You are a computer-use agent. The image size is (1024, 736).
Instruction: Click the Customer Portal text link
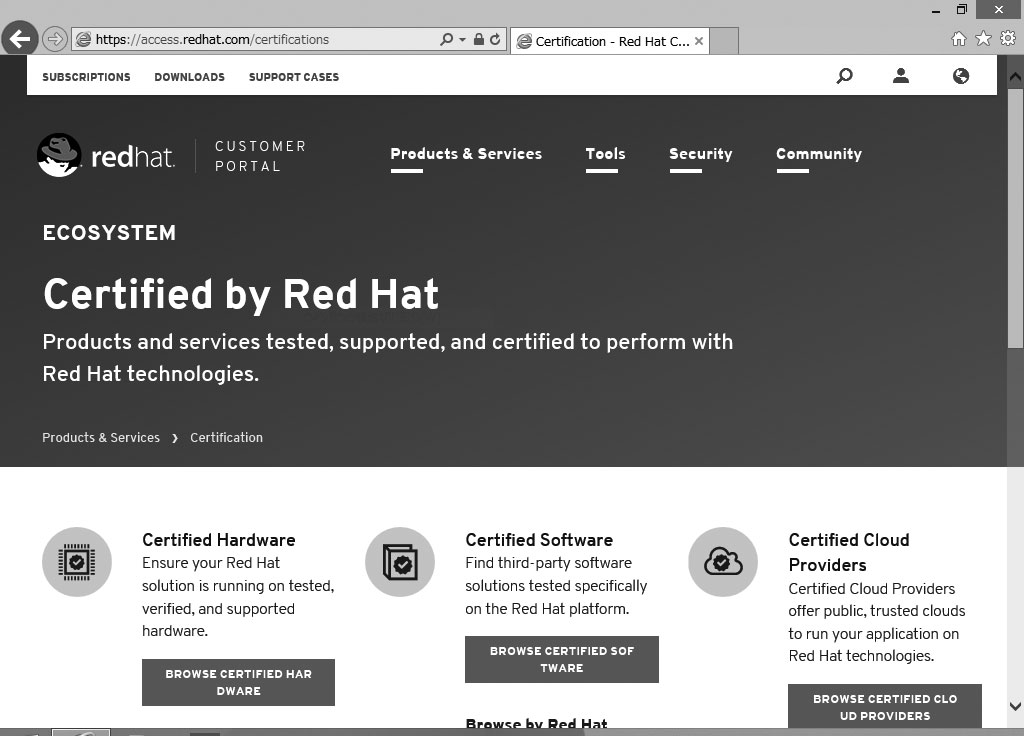tap(261, 156)
